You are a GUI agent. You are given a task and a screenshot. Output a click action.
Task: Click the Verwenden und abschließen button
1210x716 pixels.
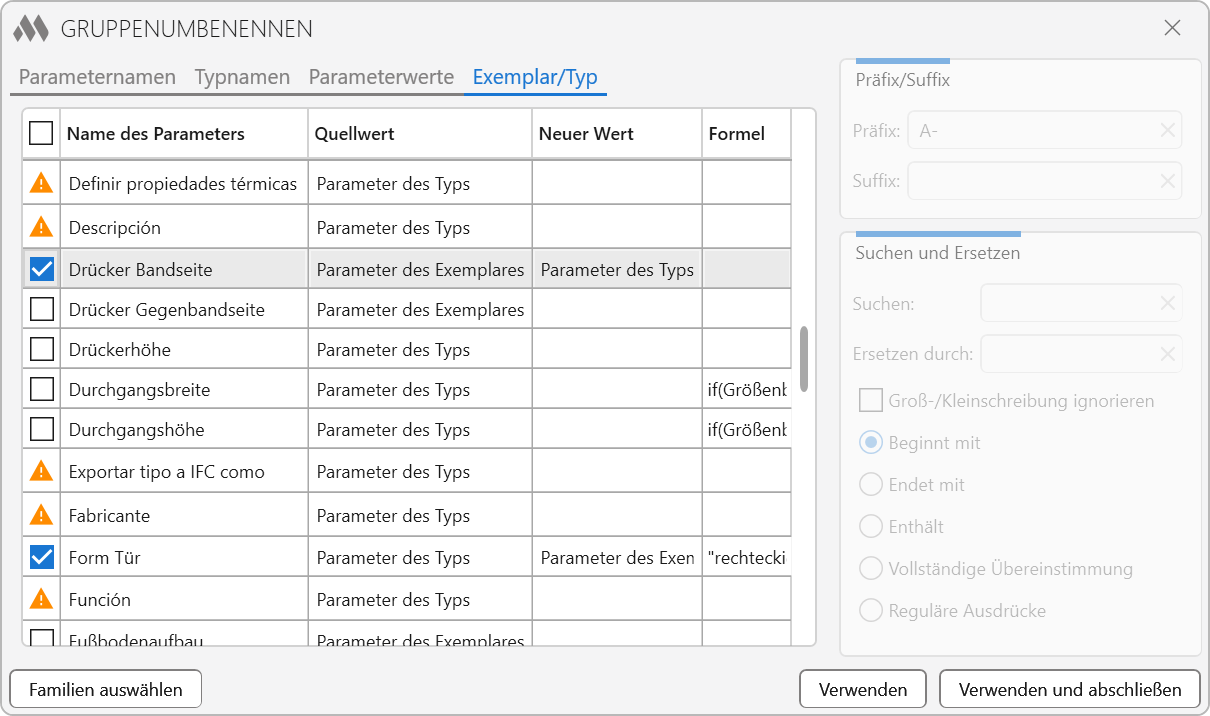click(1069, 689)
